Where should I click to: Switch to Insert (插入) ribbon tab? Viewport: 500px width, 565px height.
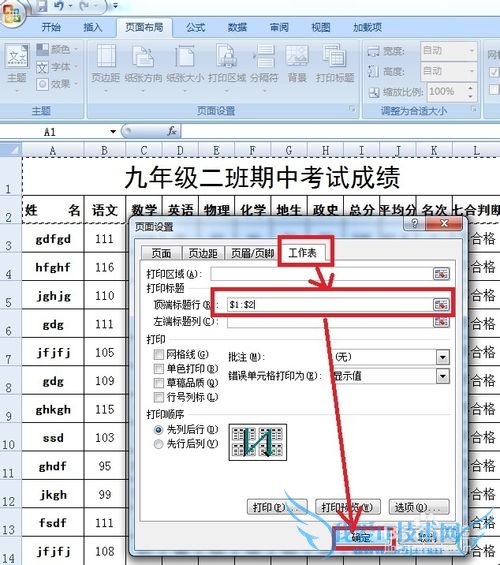[x=93, y=27]
